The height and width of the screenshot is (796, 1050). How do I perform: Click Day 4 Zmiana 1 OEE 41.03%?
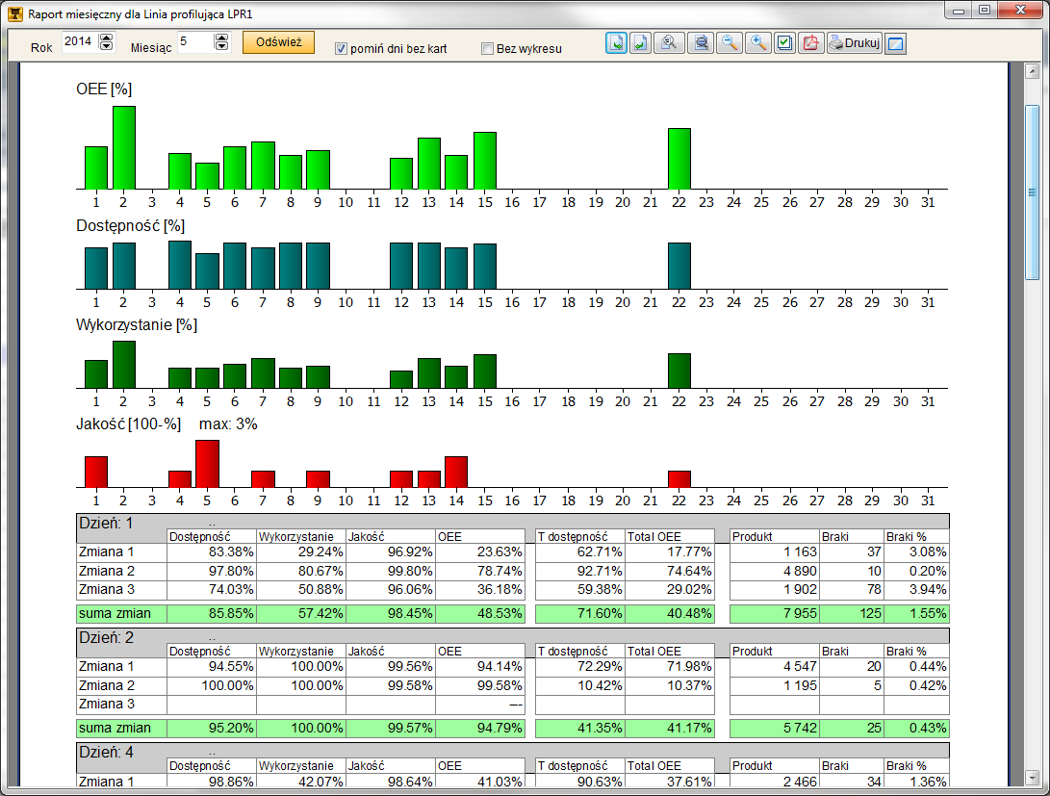(480, 781)
